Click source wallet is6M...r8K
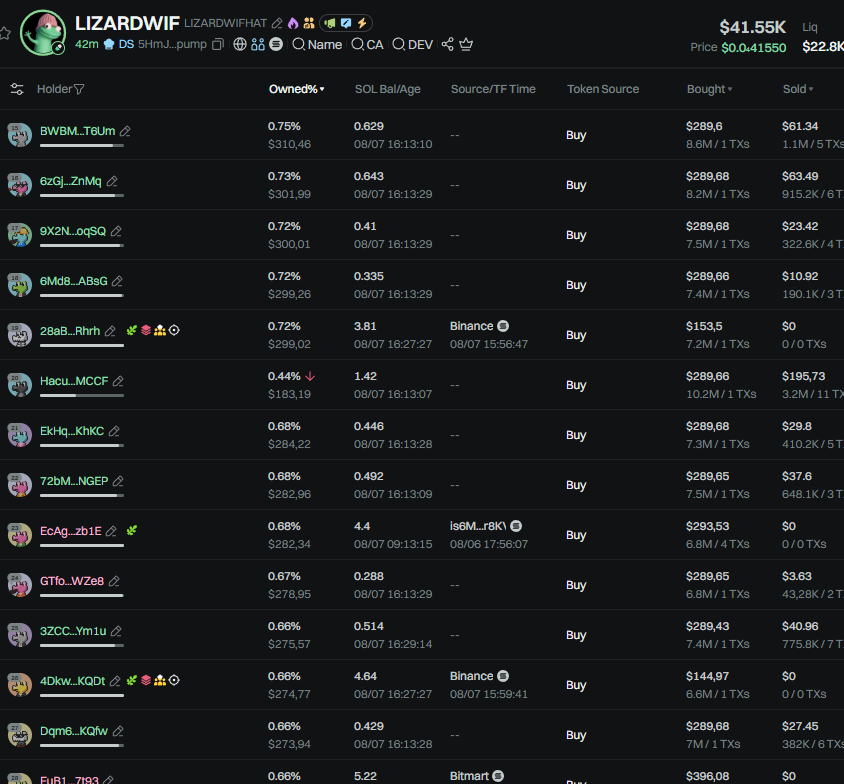 pyautogui.click(x=478, y=526)
